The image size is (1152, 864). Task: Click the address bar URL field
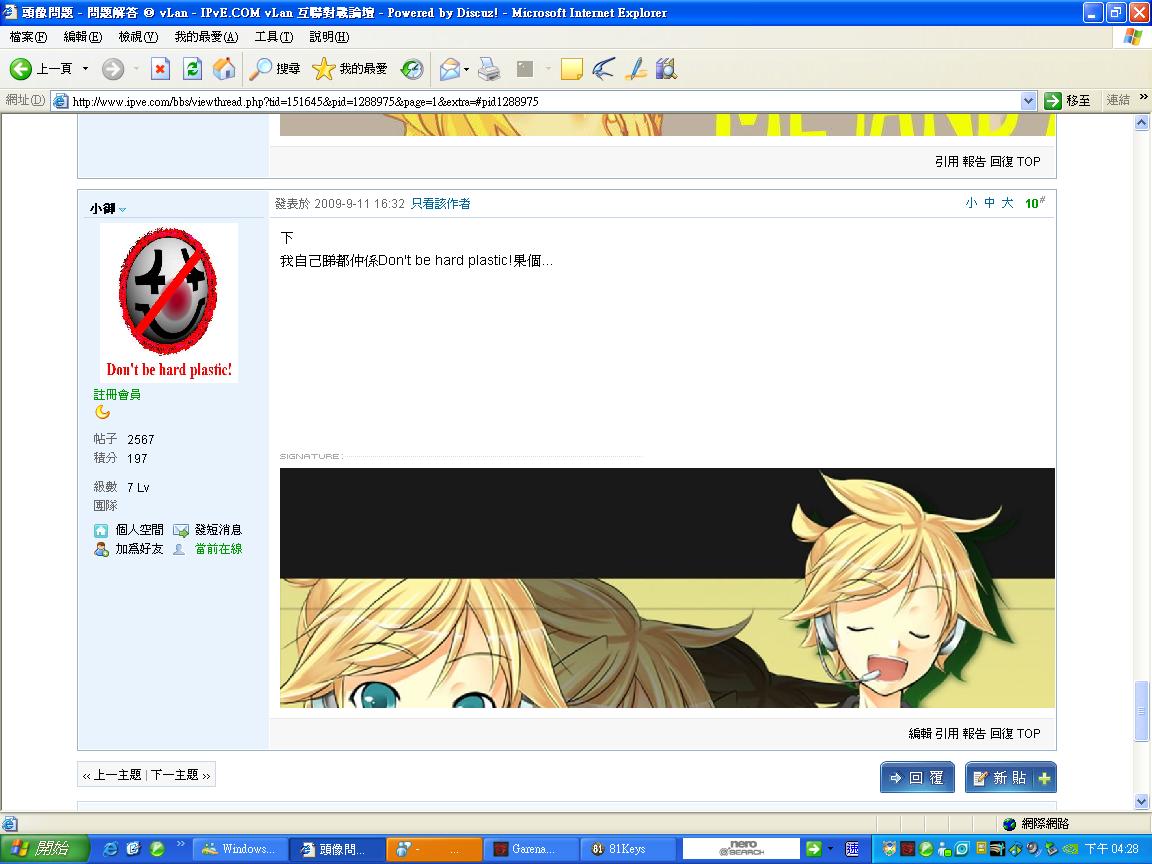[544, 101]
